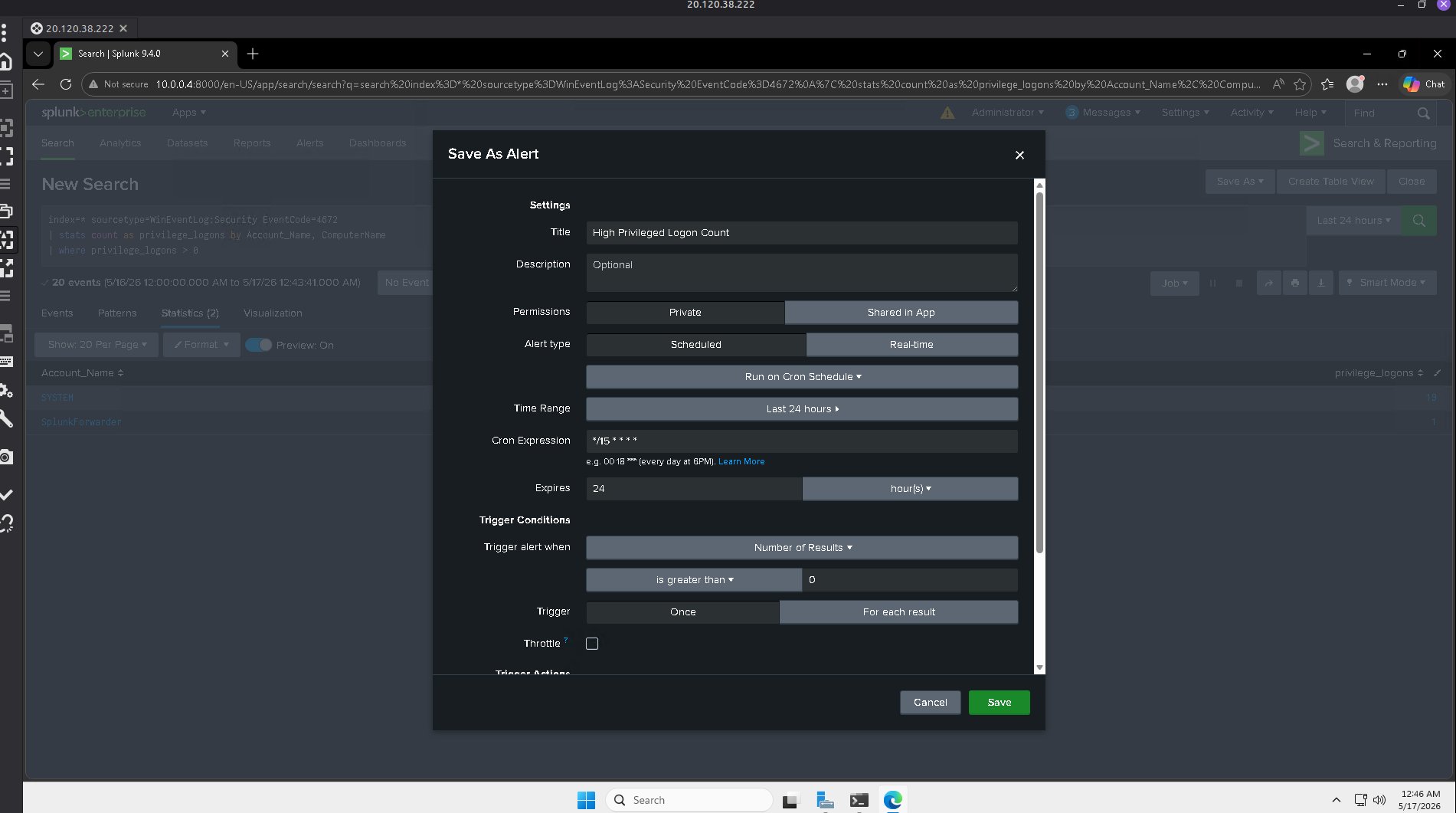Click the Cron Expression input field
Screen dimensions: 1456x813
tap(802, 441)
